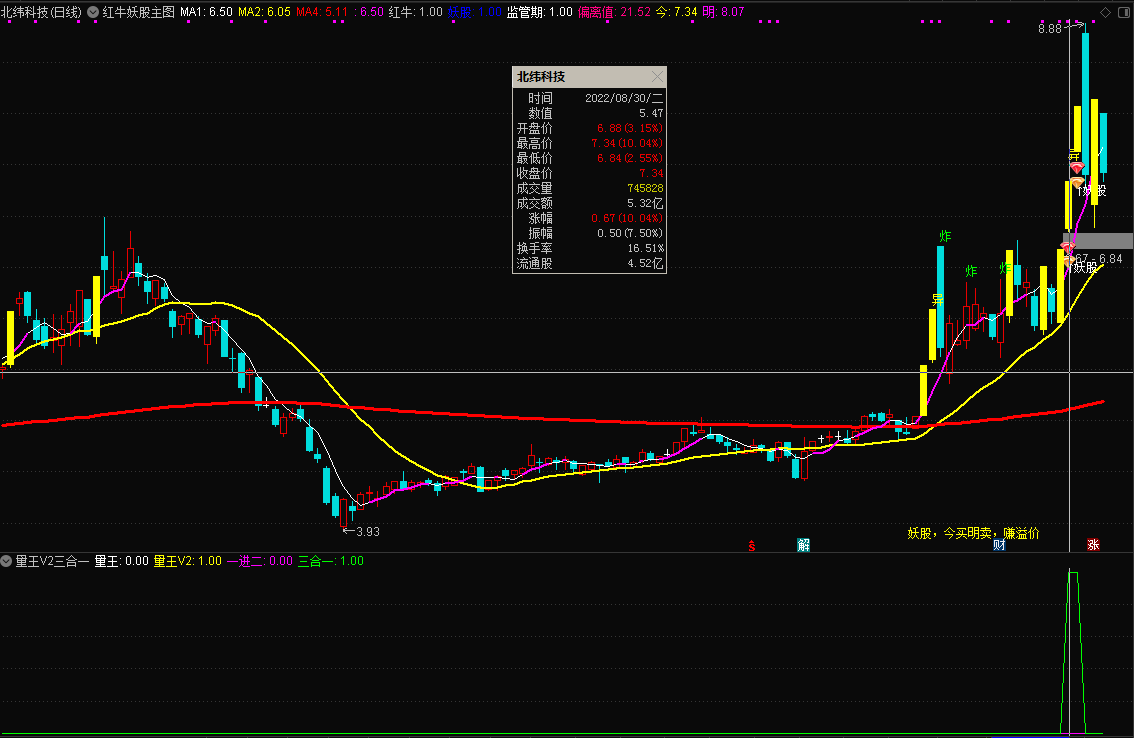Click the upper red diamond signal icon
The height and width of the screenshot is (738, 1134).
[1077, 169]
